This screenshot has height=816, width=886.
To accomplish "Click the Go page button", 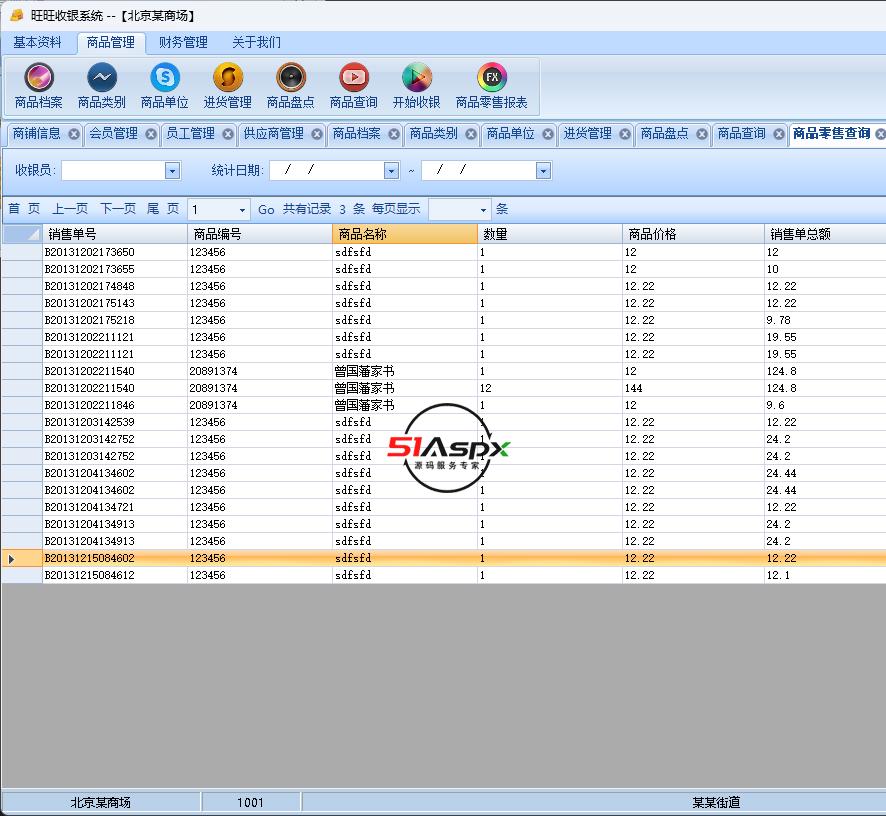I will point(266,210).
